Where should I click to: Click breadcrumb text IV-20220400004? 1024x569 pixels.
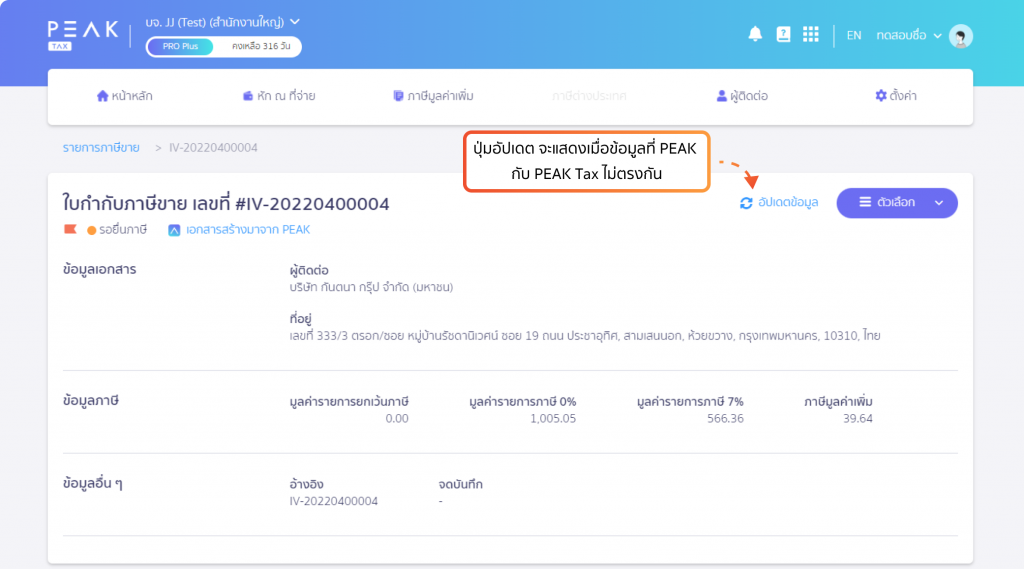click(213, 148)
